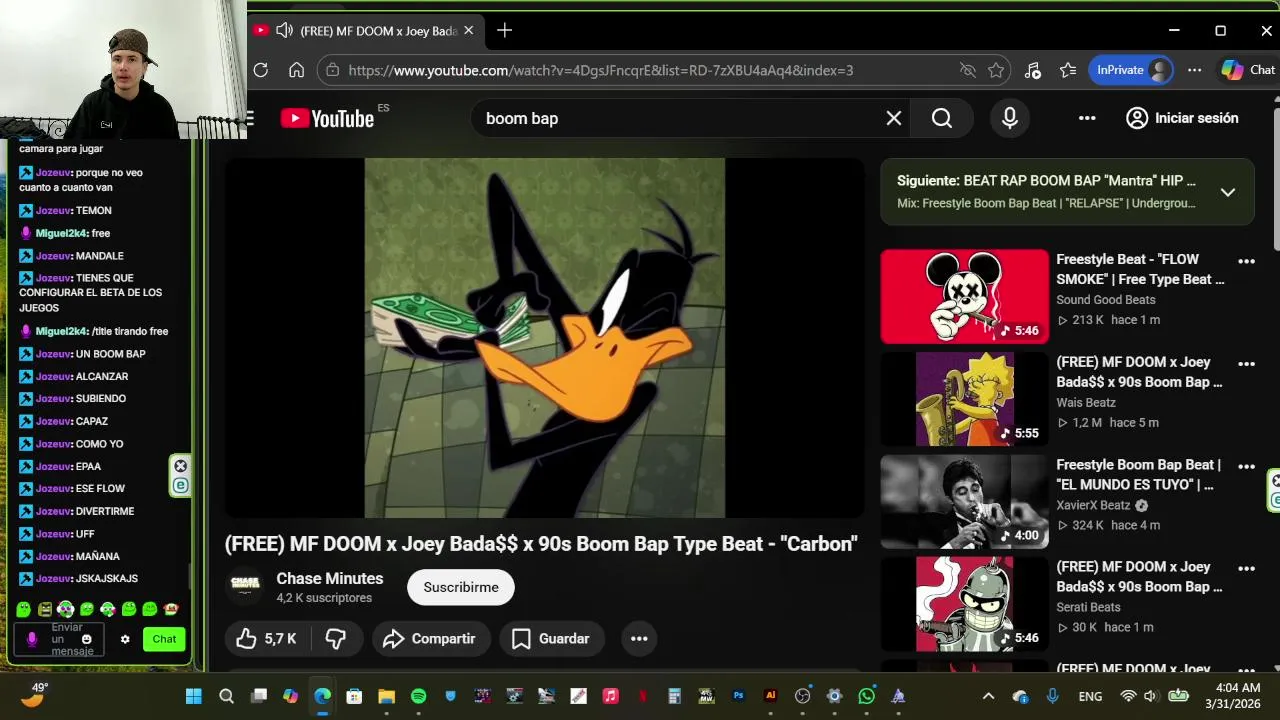Open the ENG language switcher
The height and width of the screenshot is (720, 1280).
pyautogui.click(x=1090, y=696)
